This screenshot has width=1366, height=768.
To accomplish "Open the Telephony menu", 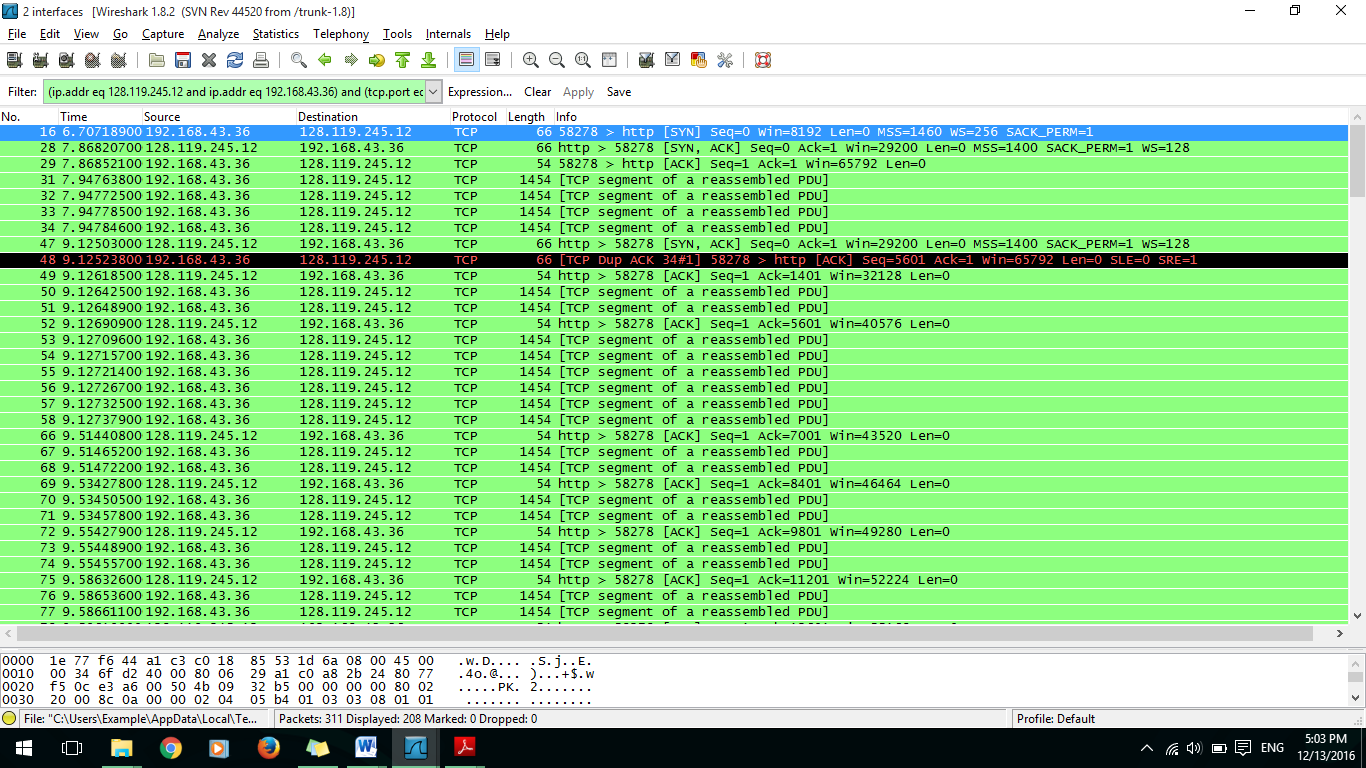I will [x=341, y=34].
